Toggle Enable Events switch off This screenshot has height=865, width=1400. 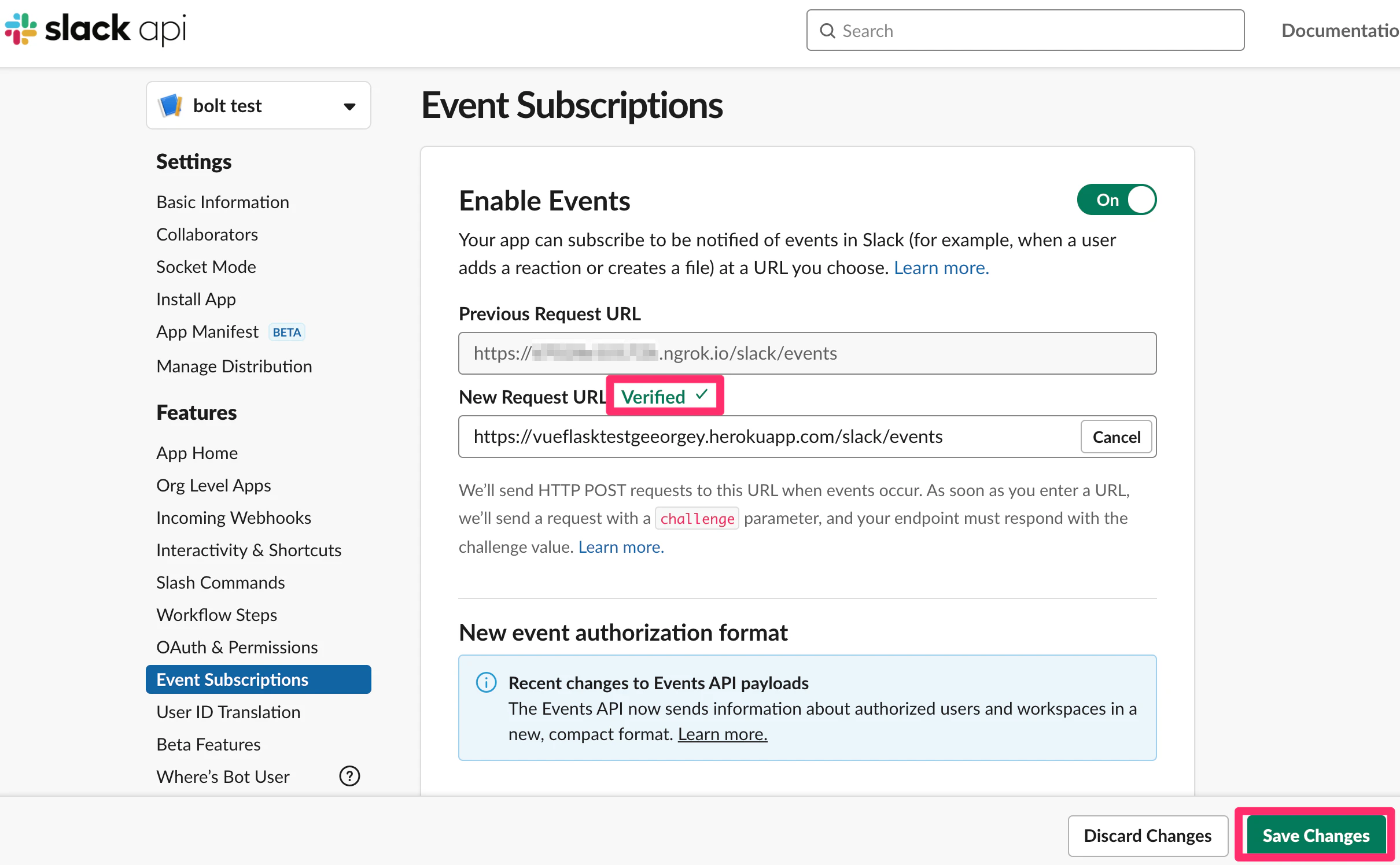point(1116,200)
